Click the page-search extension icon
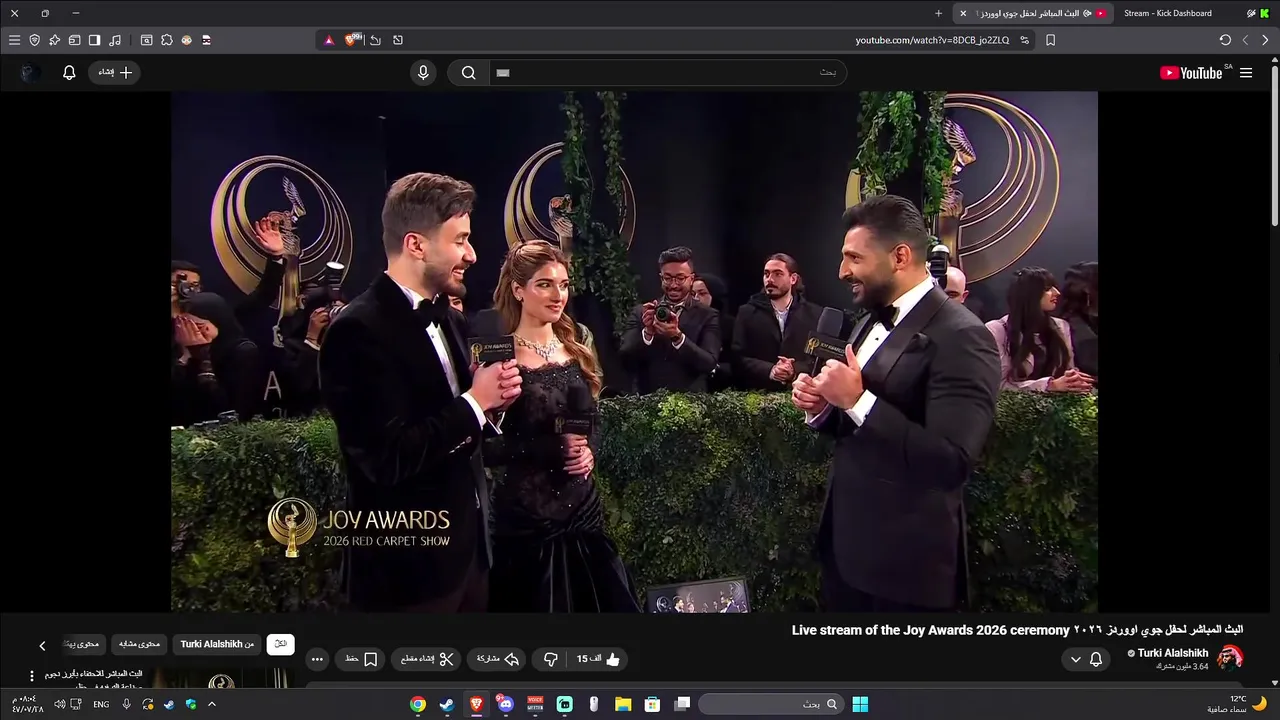 [x=146, y=40]
